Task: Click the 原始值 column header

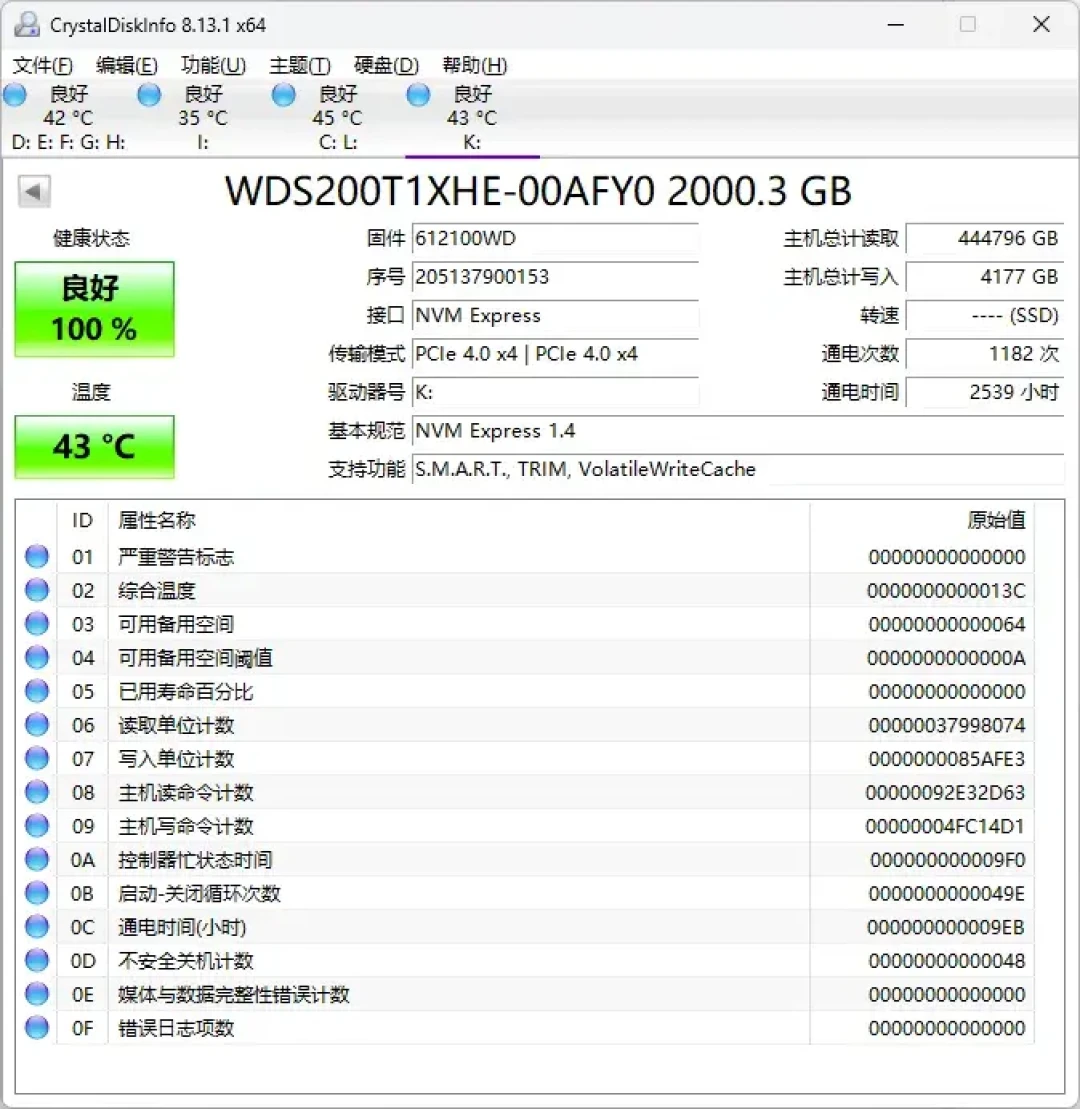Action: pyautogui.click(x=922, y=521)
